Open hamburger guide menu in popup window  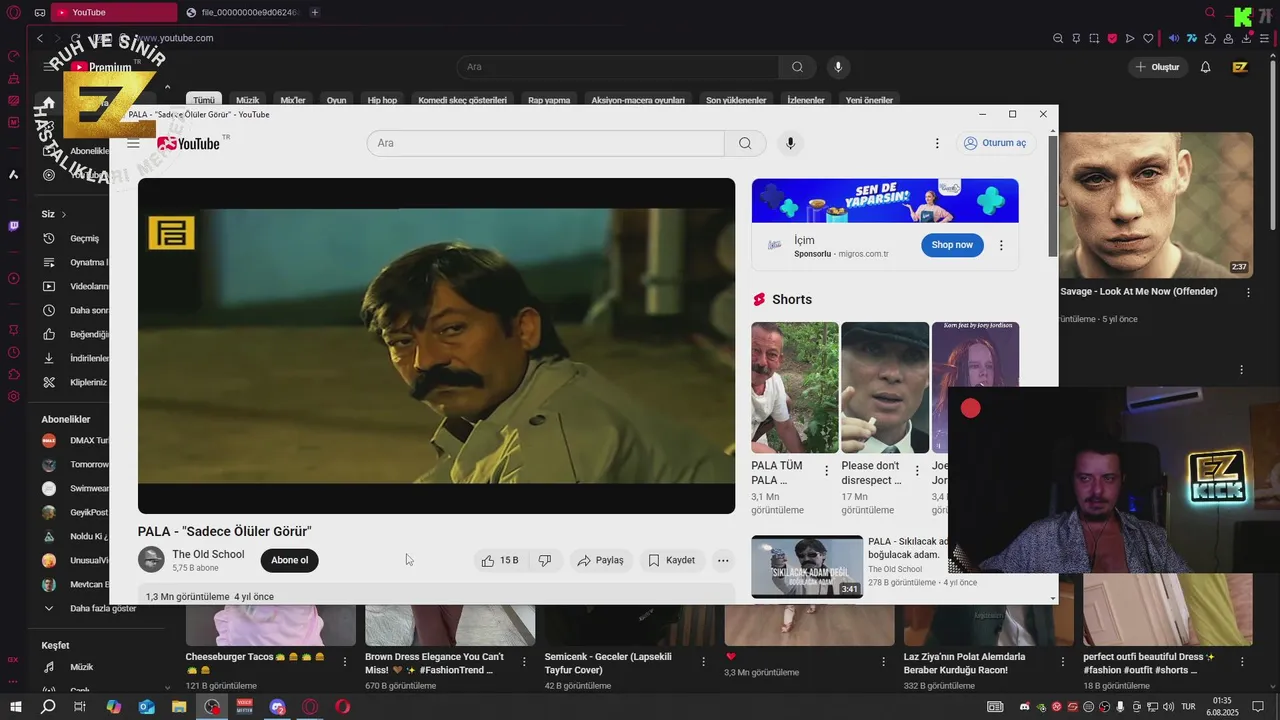pos(134,144)
